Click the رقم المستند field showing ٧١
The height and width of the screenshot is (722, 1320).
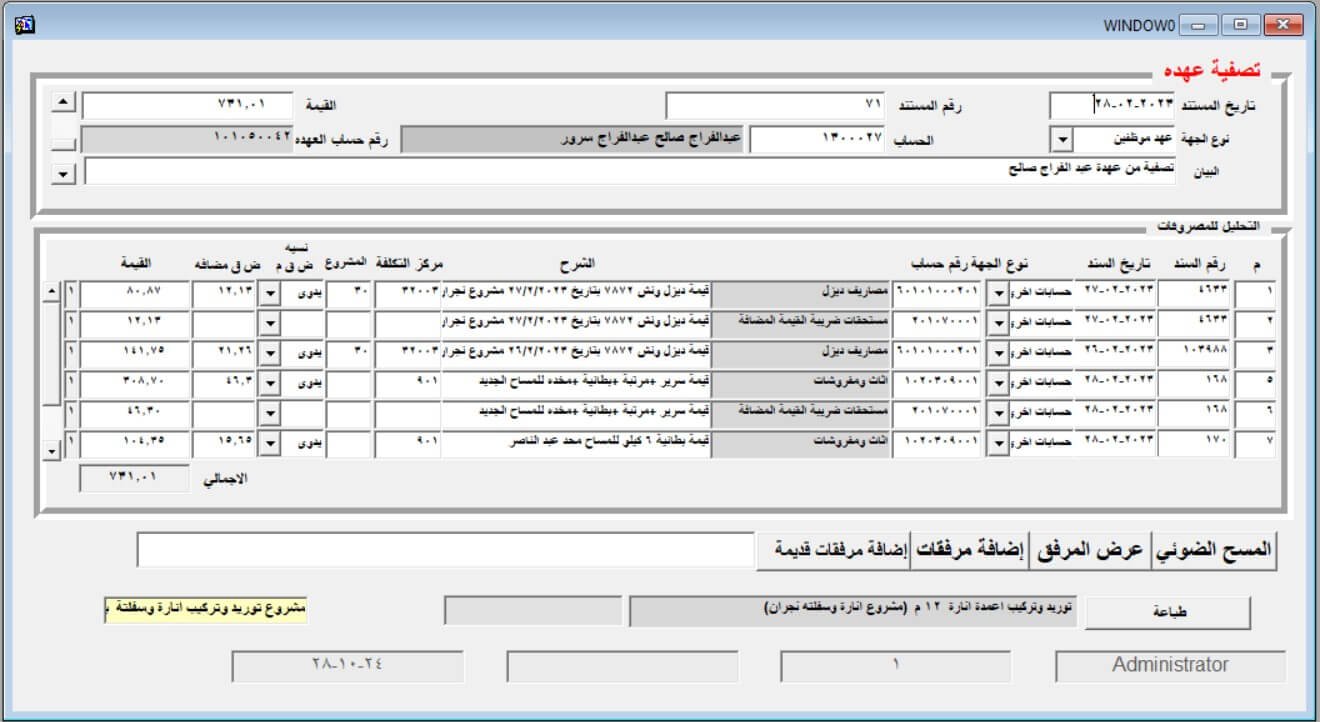[775, 105]
